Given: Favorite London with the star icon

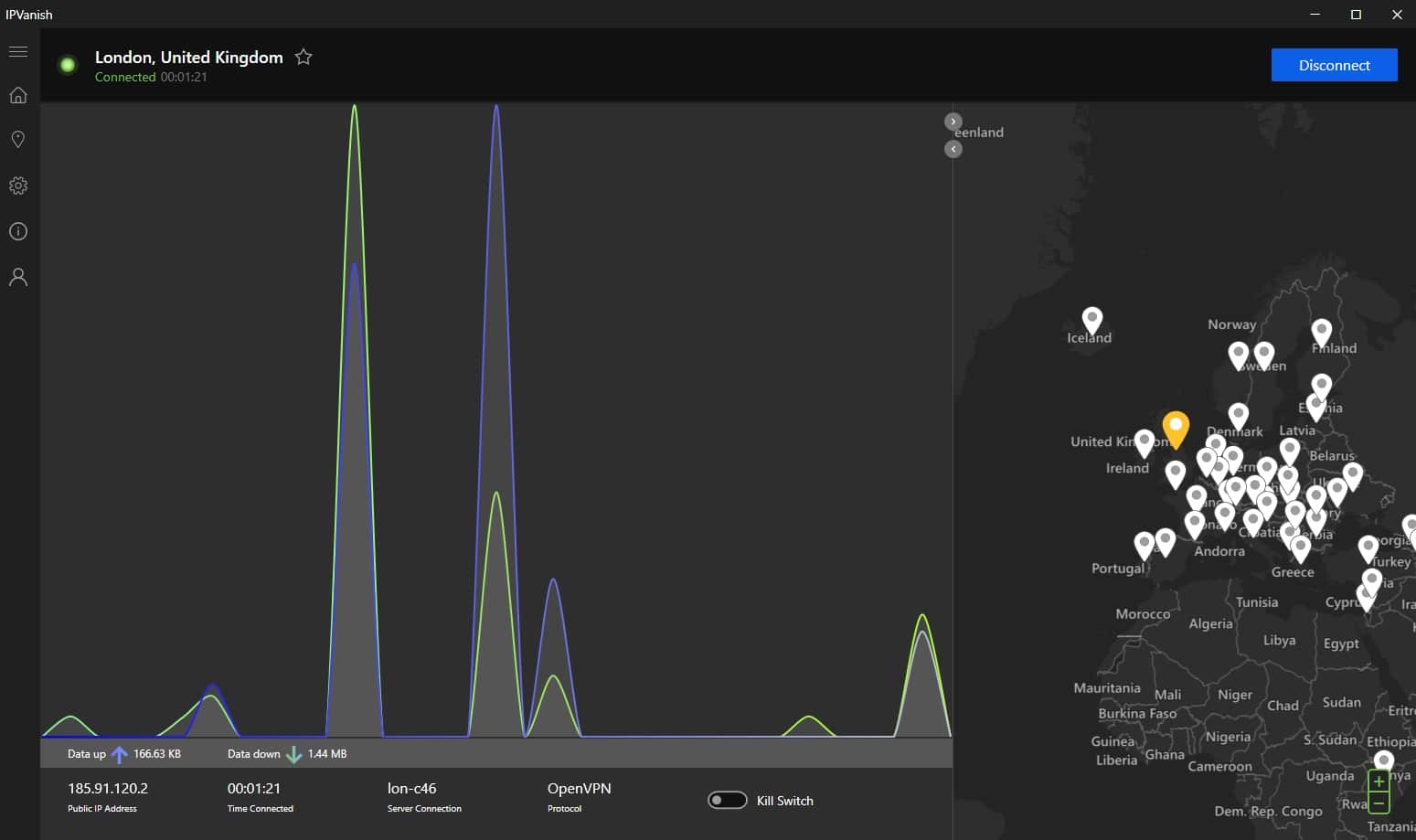Looking at the screenshot, I should click(x=303, y=58).
